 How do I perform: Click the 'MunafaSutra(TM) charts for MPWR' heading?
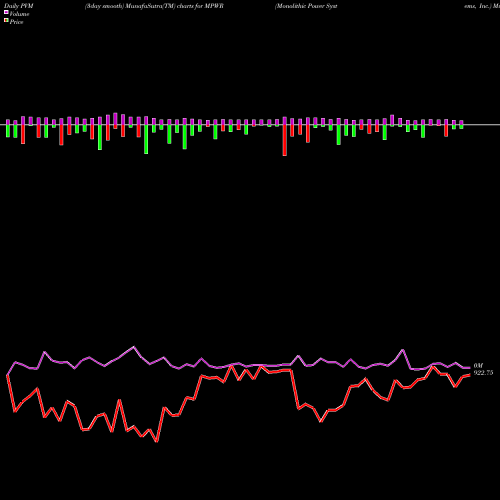pyautogui.click(x=174, y=6)
